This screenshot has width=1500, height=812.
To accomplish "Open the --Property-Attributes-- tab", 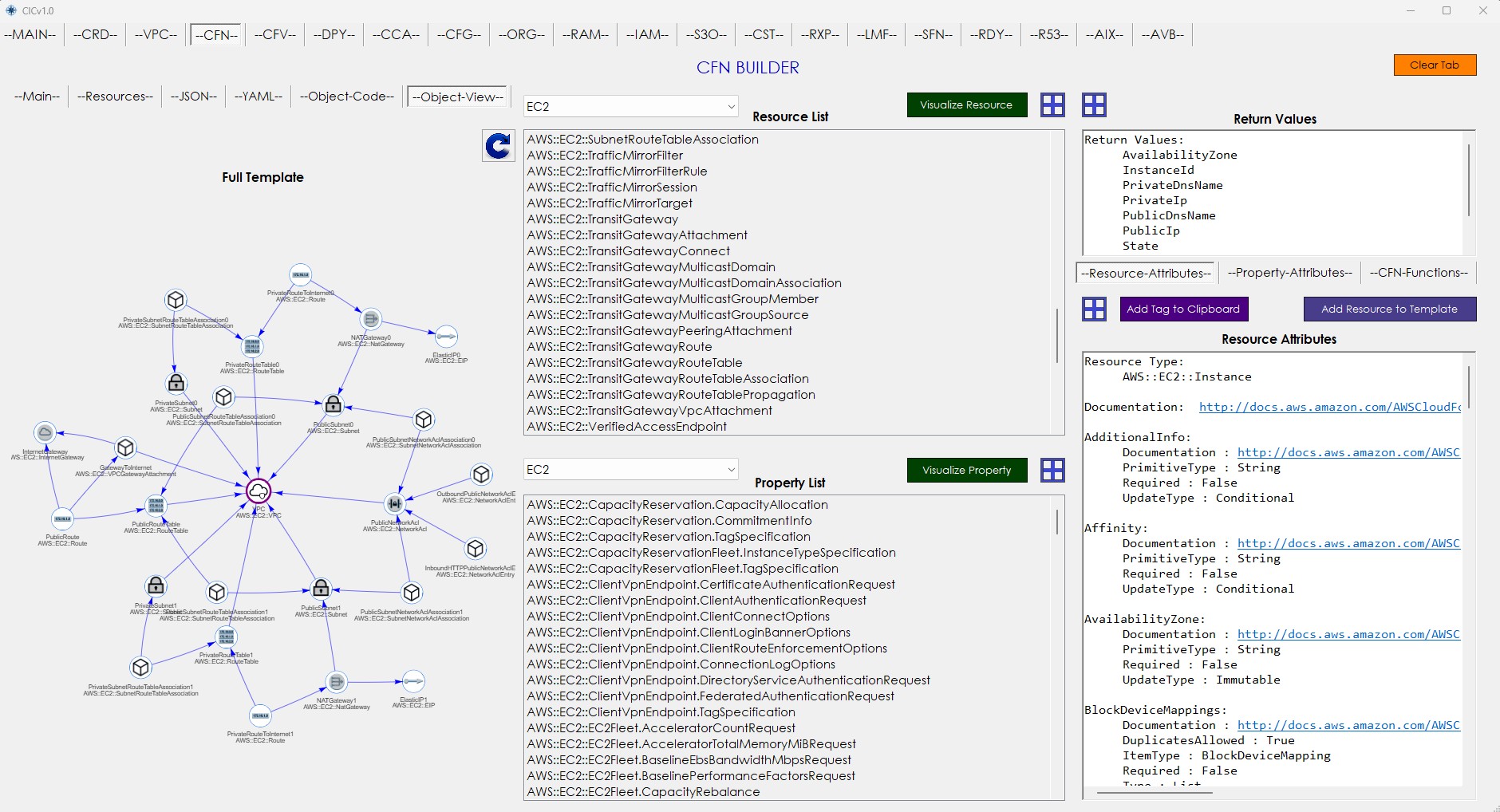I will tap(1289, 273).
